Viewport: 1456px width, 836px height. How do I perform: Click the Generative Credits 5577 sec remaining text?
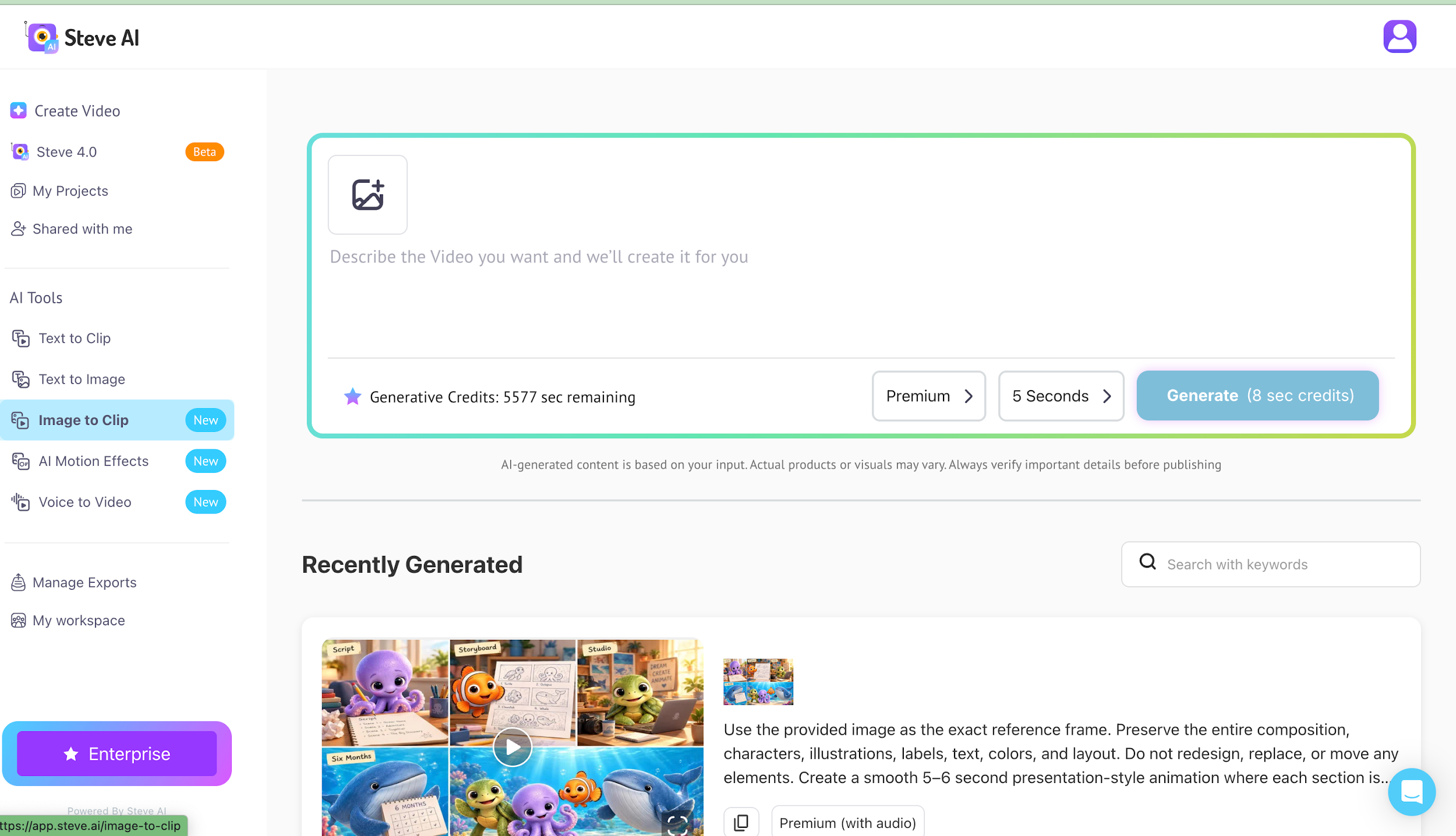pyautogui.click(x=502, y=397)
